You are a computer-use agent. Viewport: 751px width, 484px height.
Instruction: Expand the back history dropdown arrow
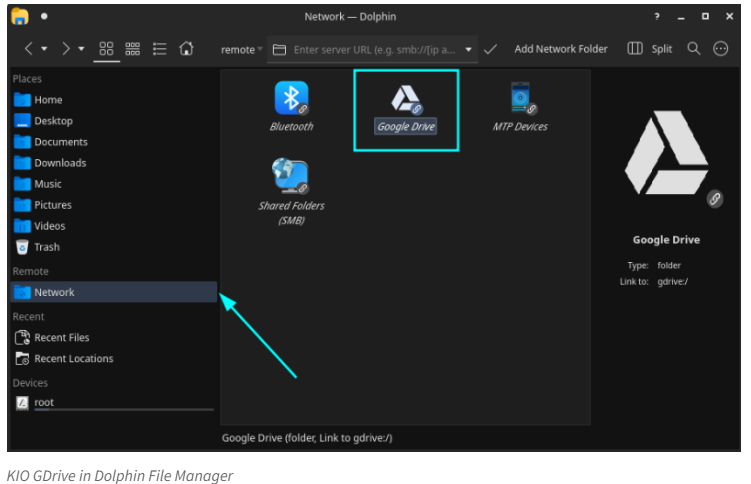point(44,49)
